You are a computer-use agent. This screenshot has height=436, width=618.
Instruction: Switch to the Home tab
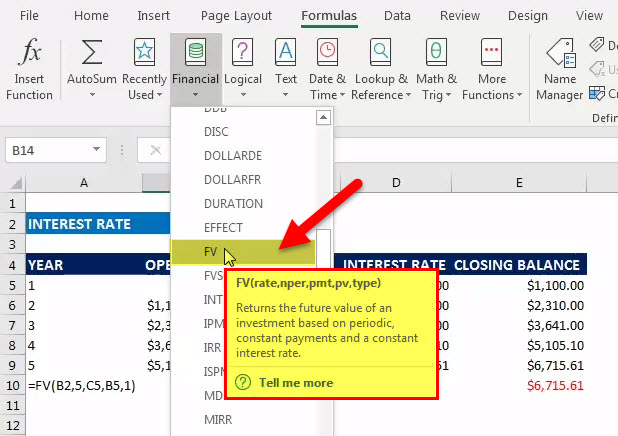(x=91, y=16)
